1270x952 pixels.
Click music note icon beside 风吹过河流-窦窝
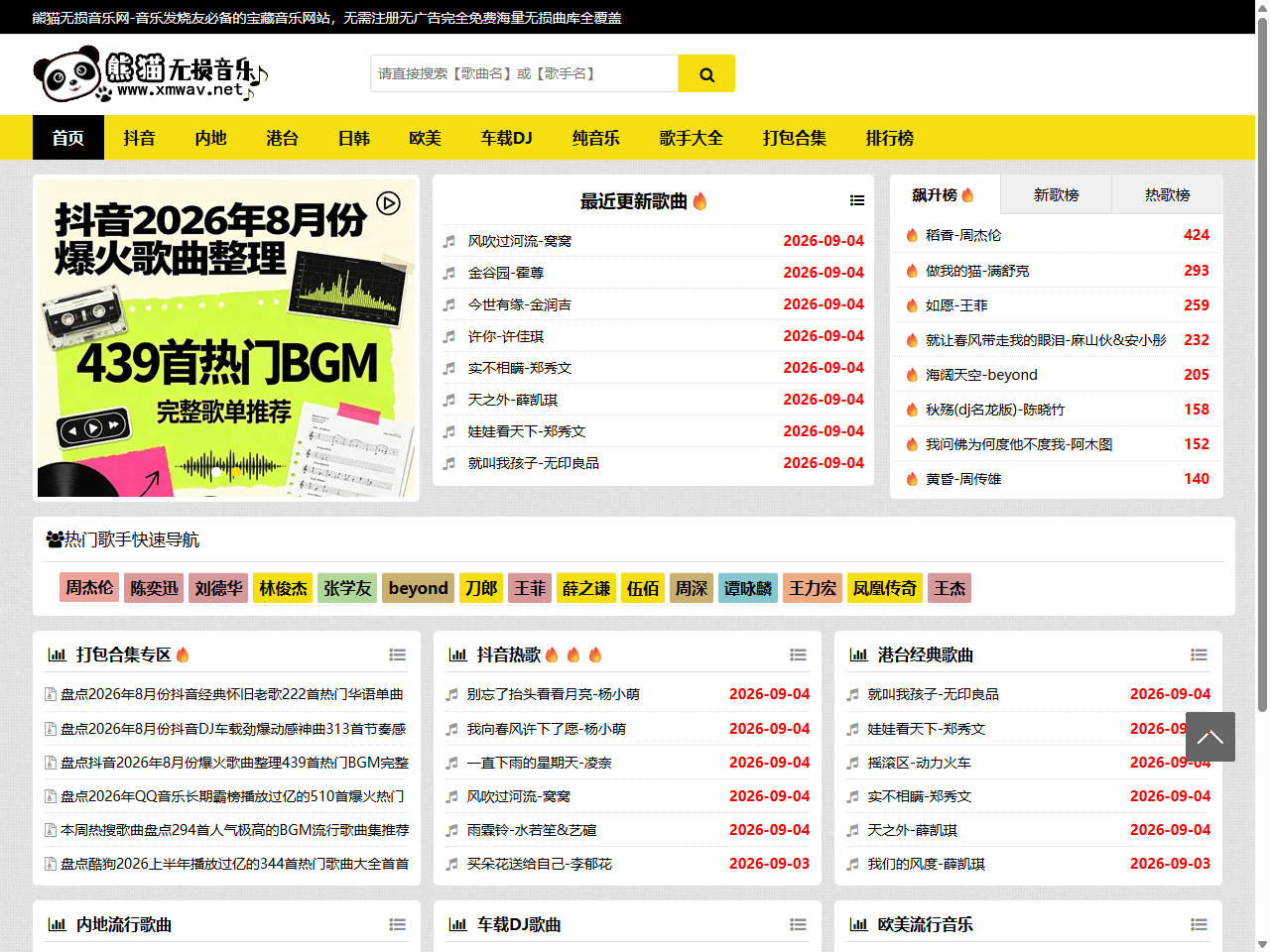tap(449, 241)
